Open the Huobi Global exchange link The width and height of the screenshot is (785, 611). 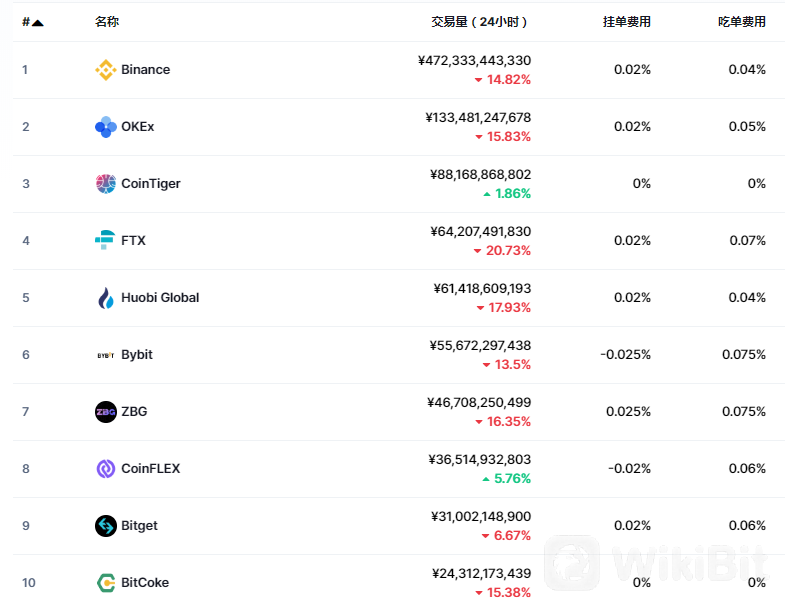[x=160, y=298]
